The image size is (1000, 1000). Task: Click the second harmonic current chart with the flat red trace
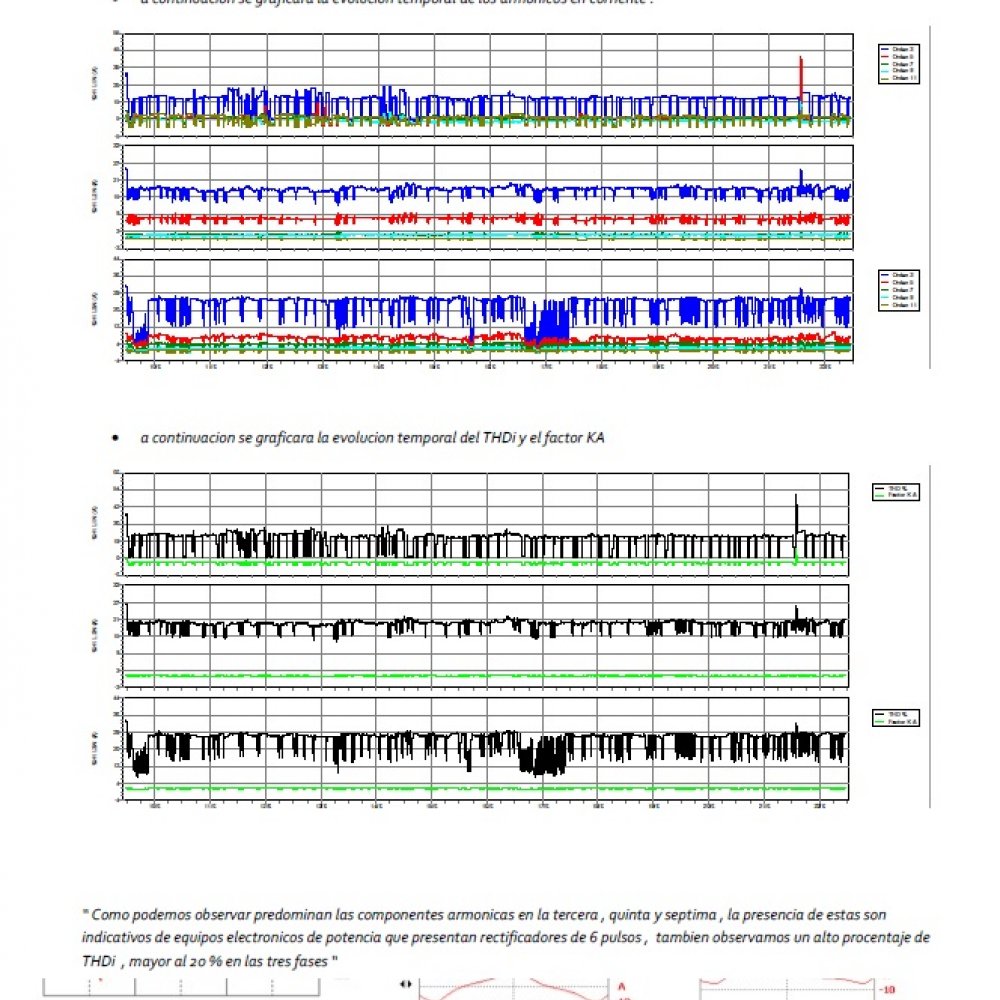click(x=488, y=197)
